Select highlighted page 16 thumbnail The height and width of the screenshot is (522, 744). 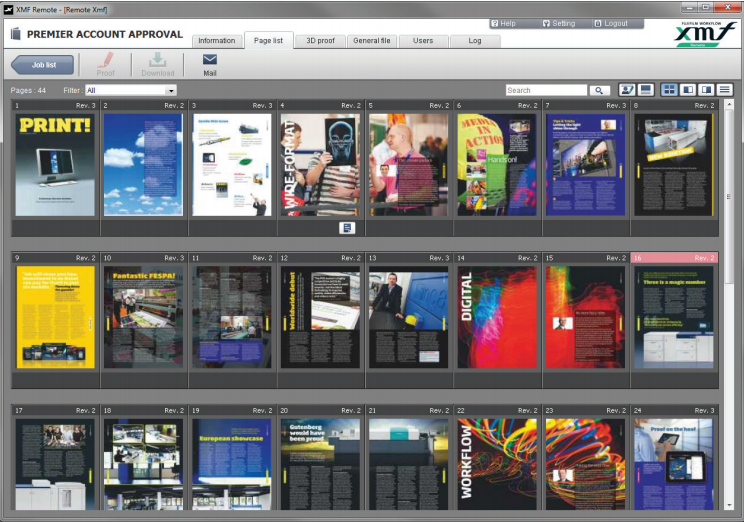point(674,317)
